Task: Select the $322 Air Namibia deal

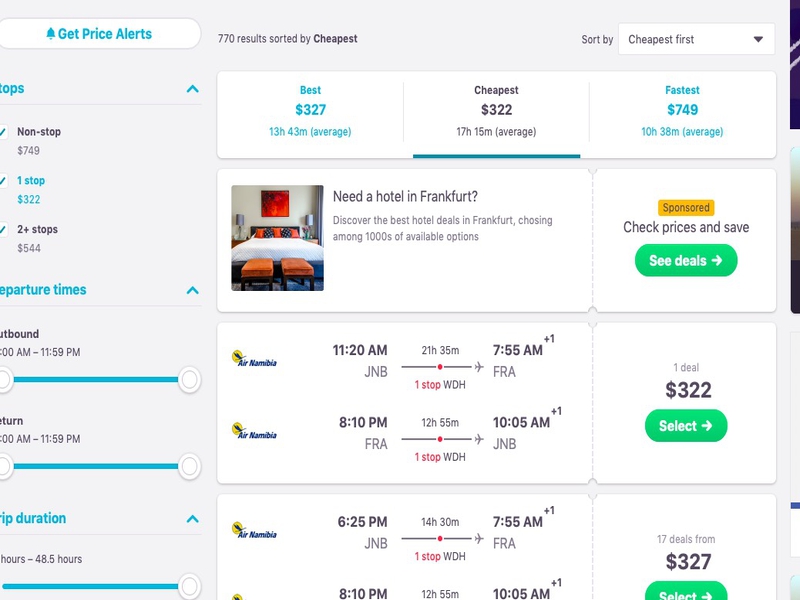Action: 686,426
